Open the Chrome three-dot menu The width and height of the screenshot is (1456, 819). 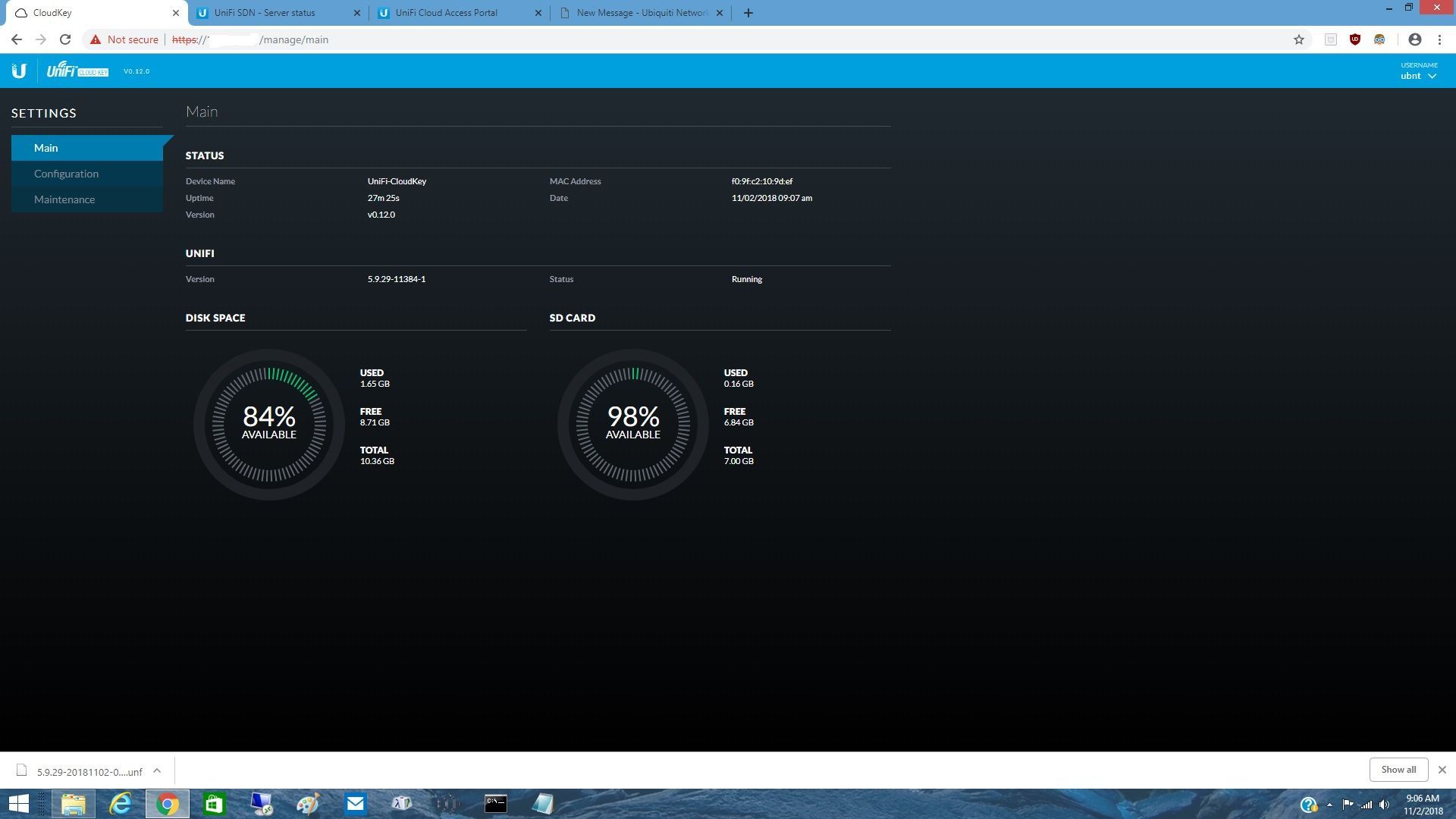[1439, 39]
